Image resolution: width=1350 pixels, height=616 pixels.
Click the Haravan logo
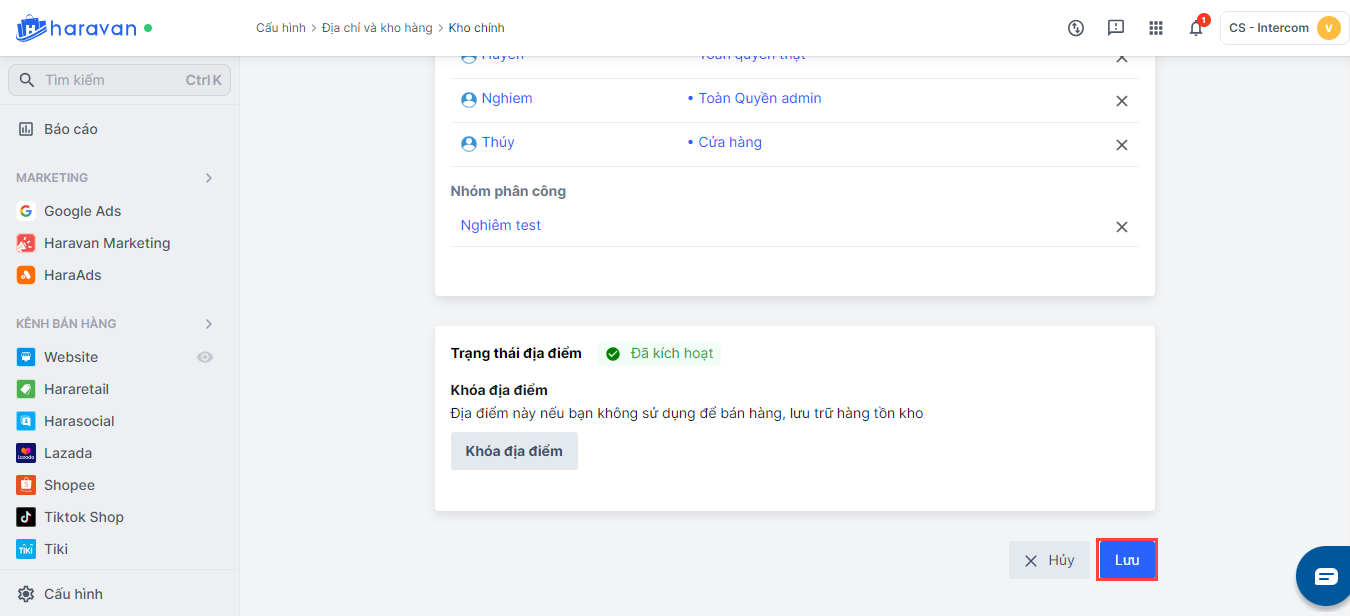76,28
